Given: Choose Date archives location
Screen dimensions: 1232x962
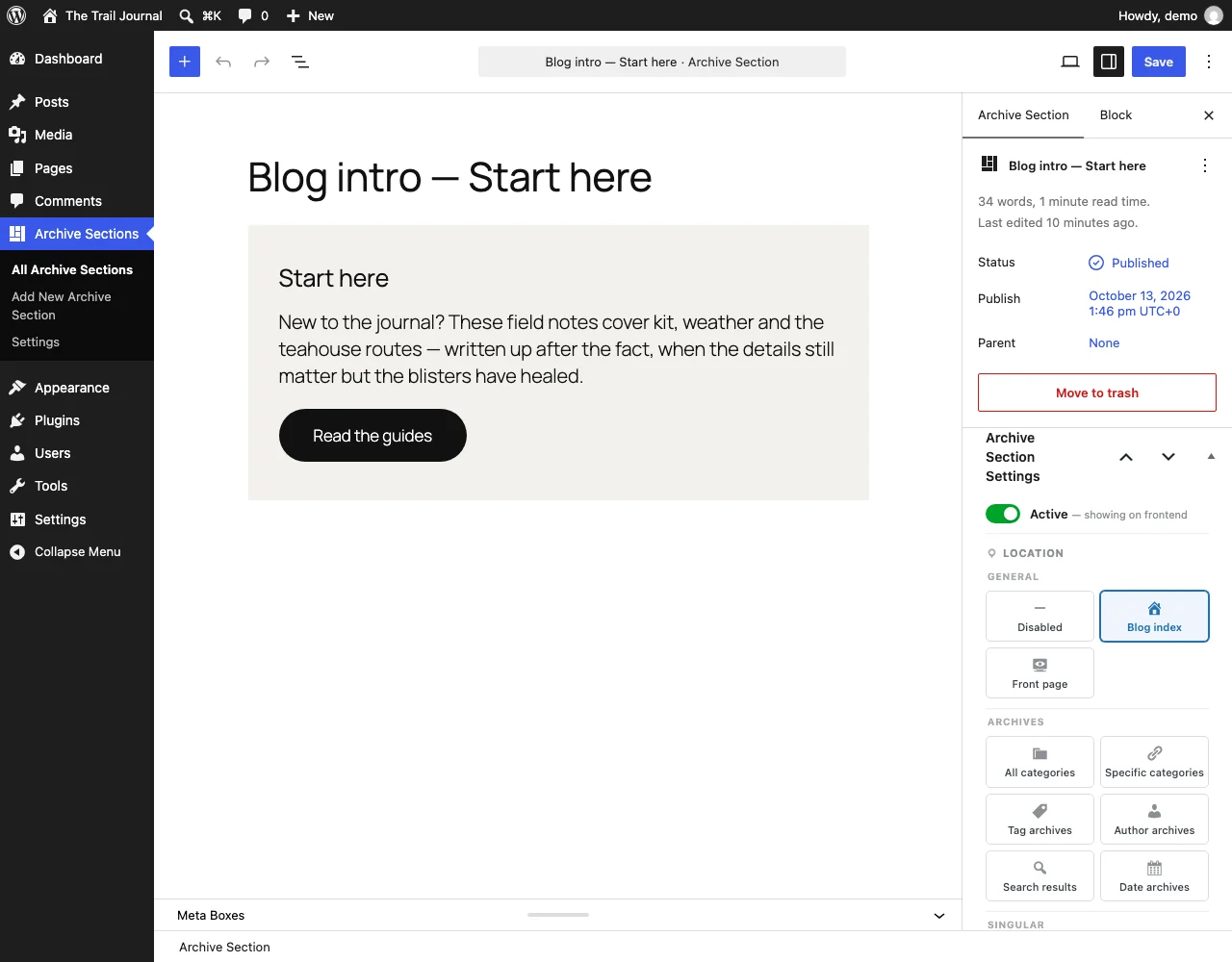Looking at the screenshot, I should [x=1154, y=875].
